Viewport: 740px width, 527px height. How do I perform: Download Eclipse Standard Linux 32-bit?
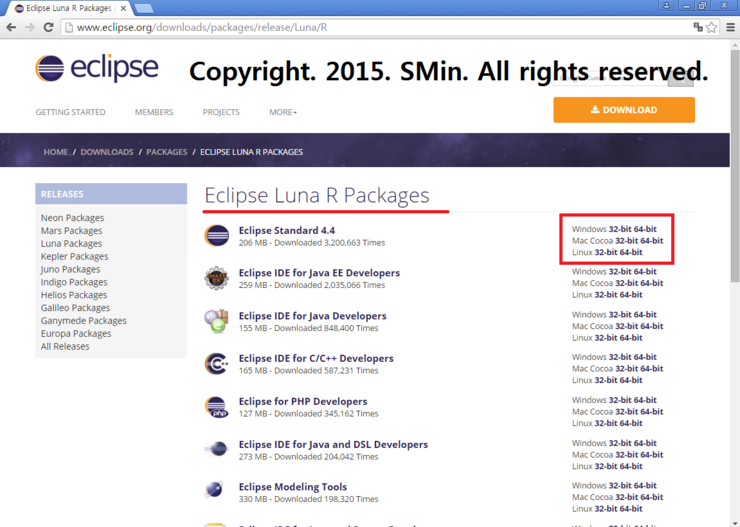click(605, 252)
